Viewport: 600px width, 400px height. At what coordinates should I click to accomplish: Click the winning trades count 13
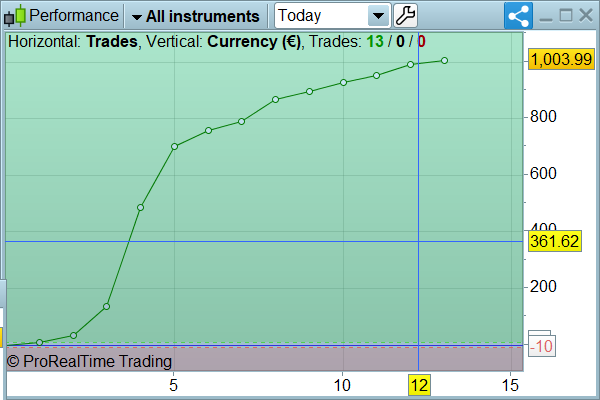(375, 41)
